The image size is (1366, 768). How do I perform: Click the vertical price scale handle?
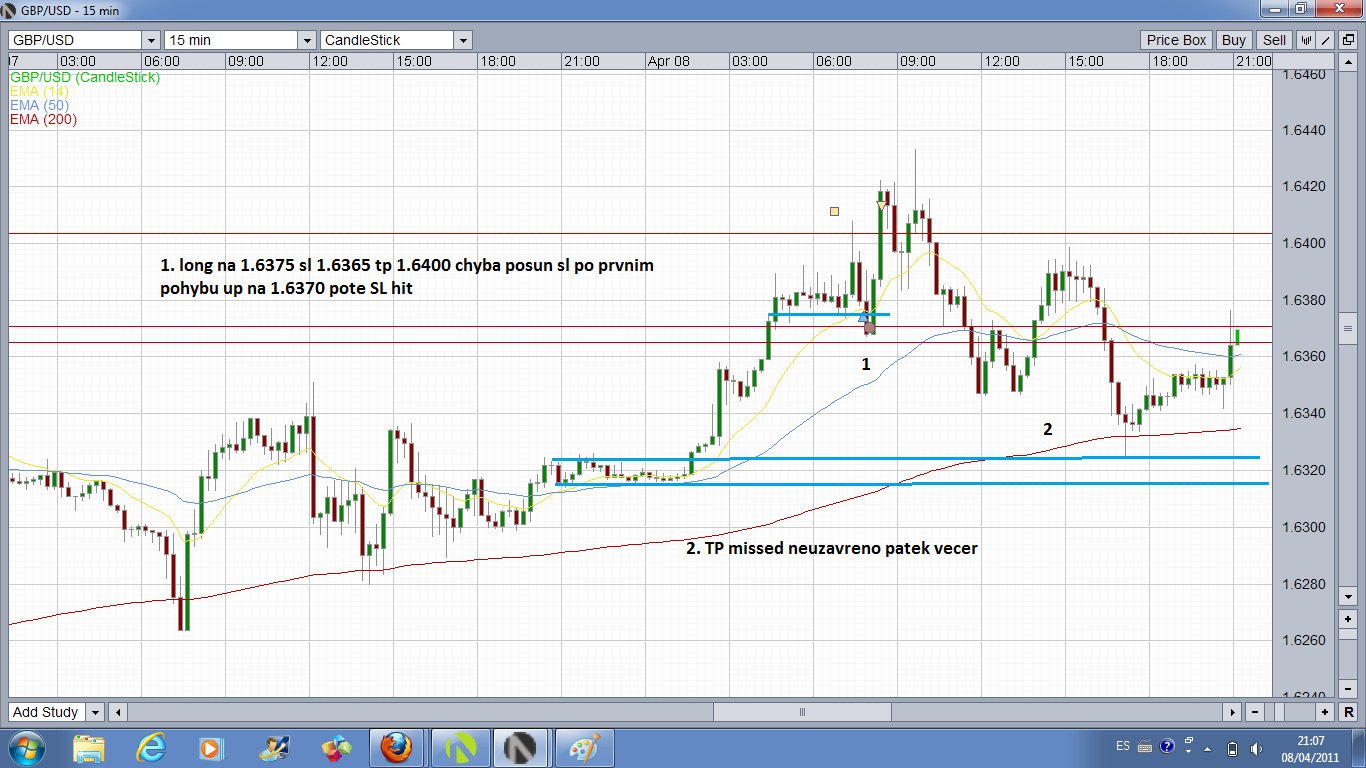[1348, 328]
